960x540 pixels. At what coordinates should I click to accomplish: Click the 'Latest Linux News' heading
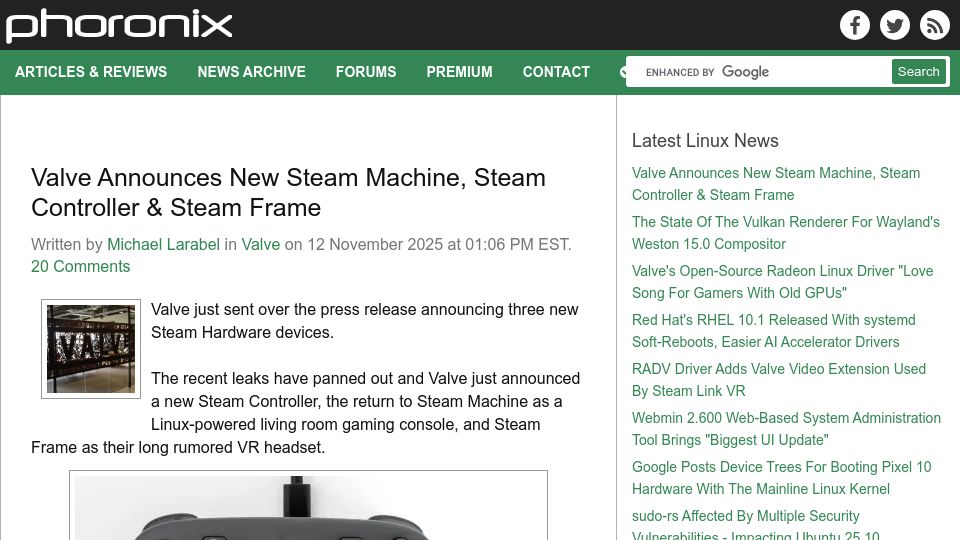click(705, 140)
